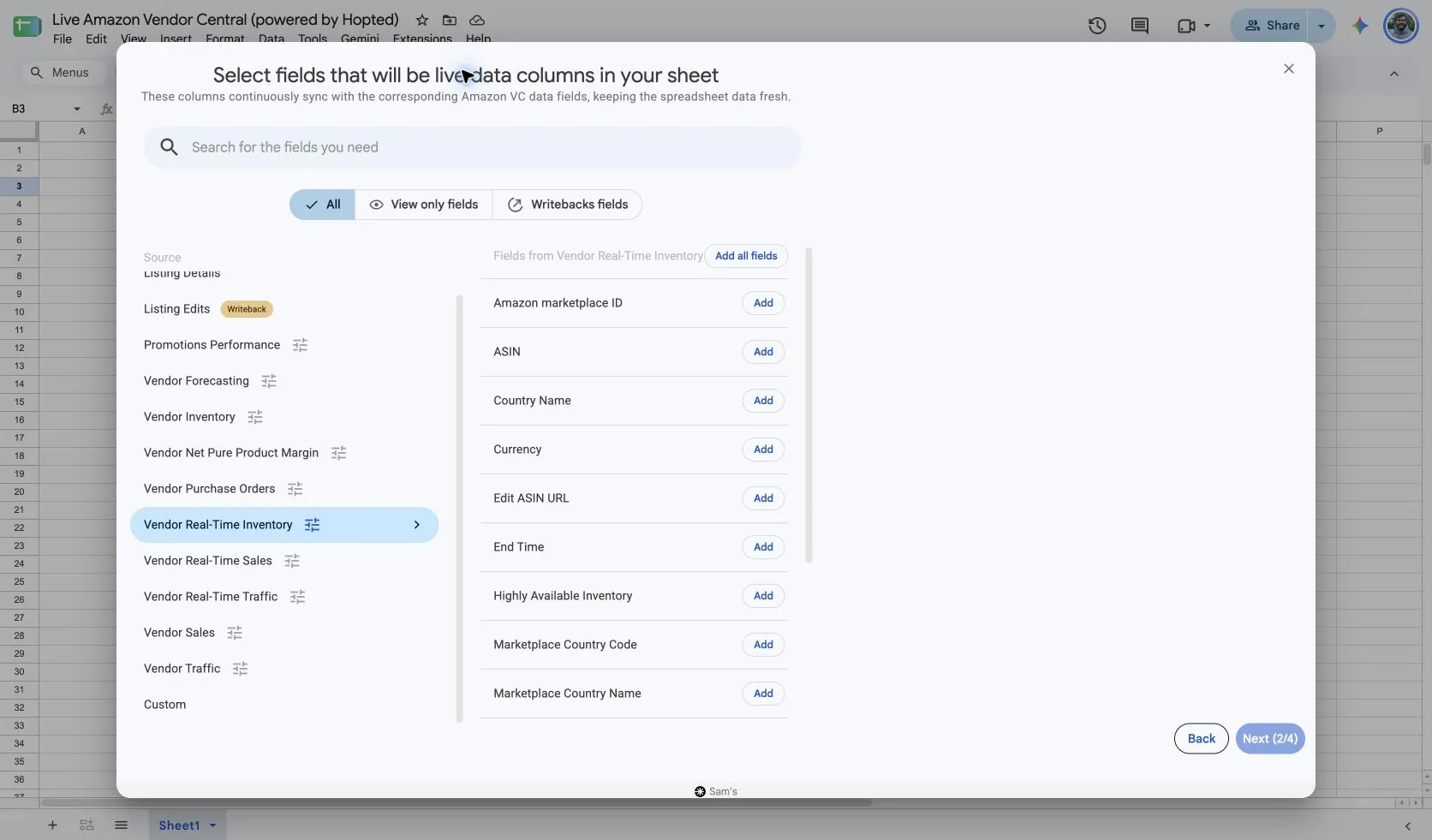This screenshot has height=840, width=1432.
Task: Select the All fields filter
Action: tap(322, 205)
